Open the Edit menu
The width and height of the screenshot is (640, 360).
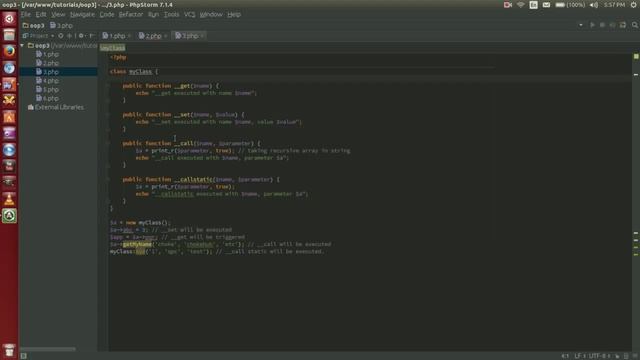[x=41, y=14]
